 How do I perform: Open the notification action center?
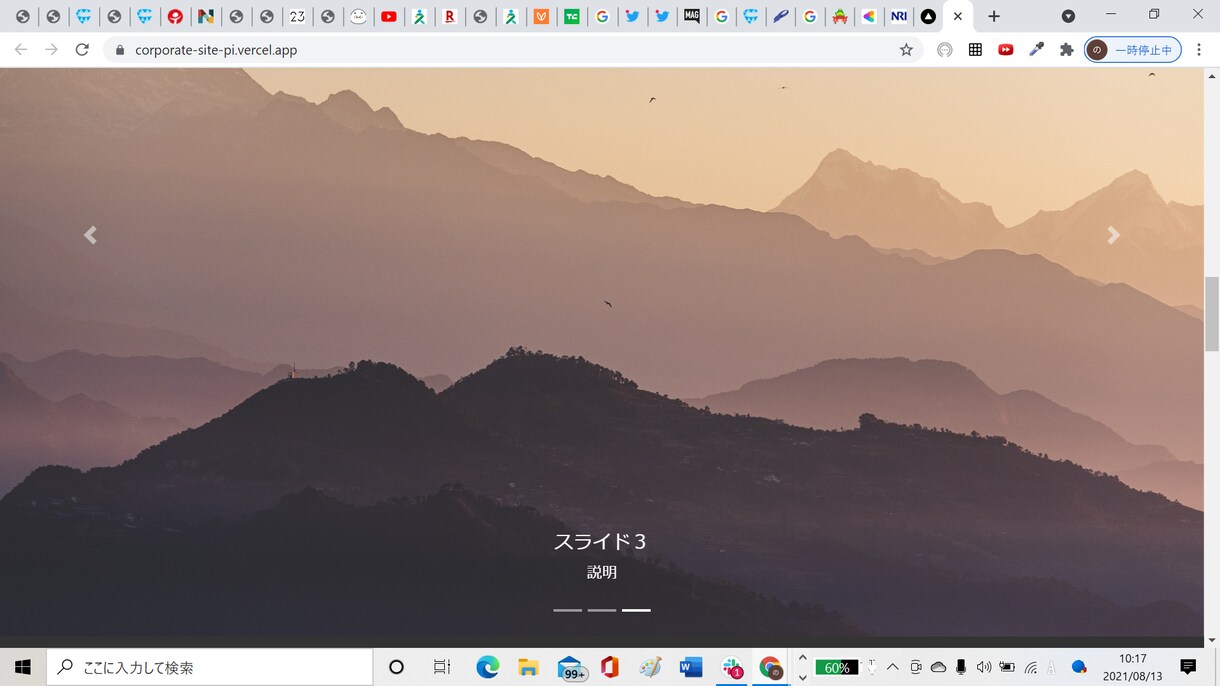tap(1188, 667)
